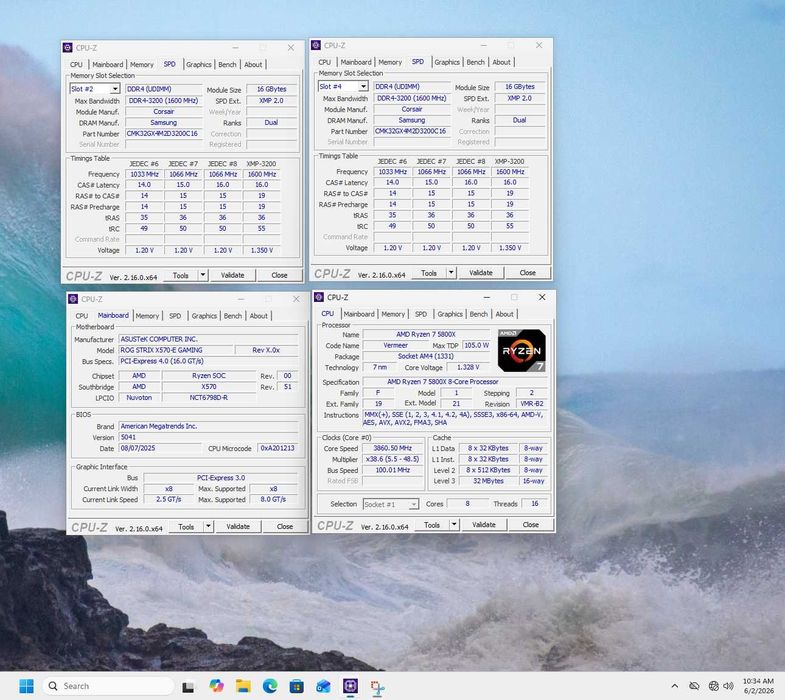Image resolution: width=785 pixels, height=700 pixels.
Task: Click 'PCI-Express 4.0 (16.0 GT/s)' bus specs
Action: (x=208, y=361)
